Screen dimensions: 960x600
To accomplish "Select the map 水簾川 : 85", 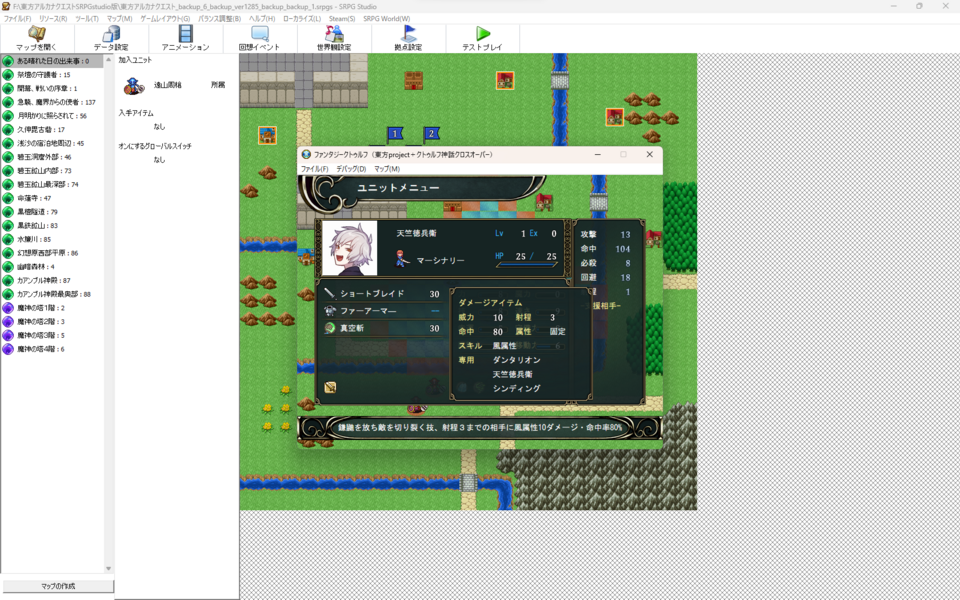I will 53,239.
